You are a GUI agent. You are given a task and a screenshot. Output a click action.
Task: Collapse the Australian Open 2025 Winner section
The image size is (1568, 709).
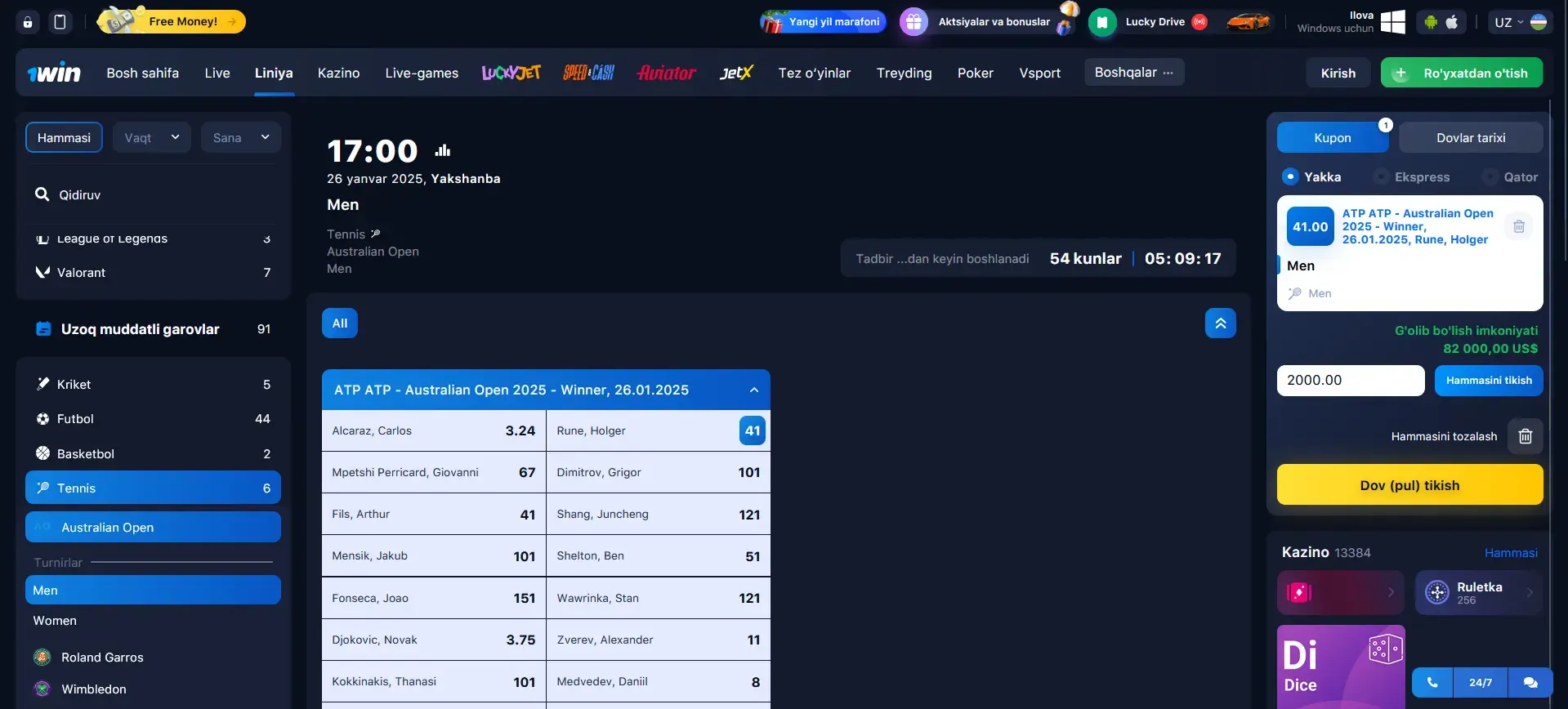pos(753,390)
